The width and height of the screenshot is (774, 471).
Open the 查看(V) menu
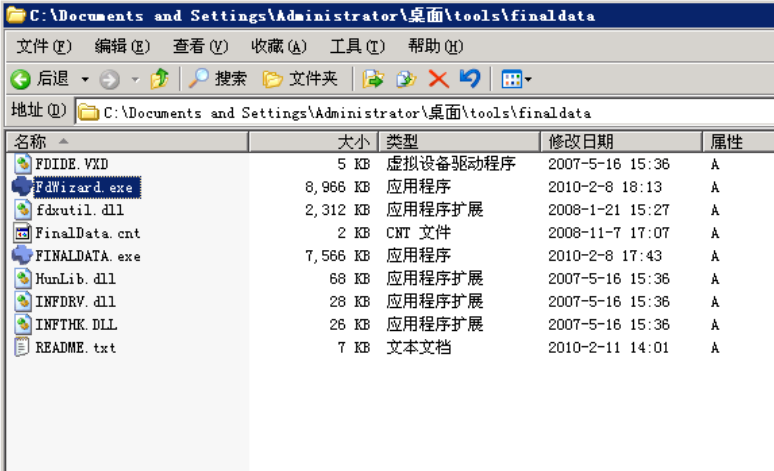click(200, 46)
